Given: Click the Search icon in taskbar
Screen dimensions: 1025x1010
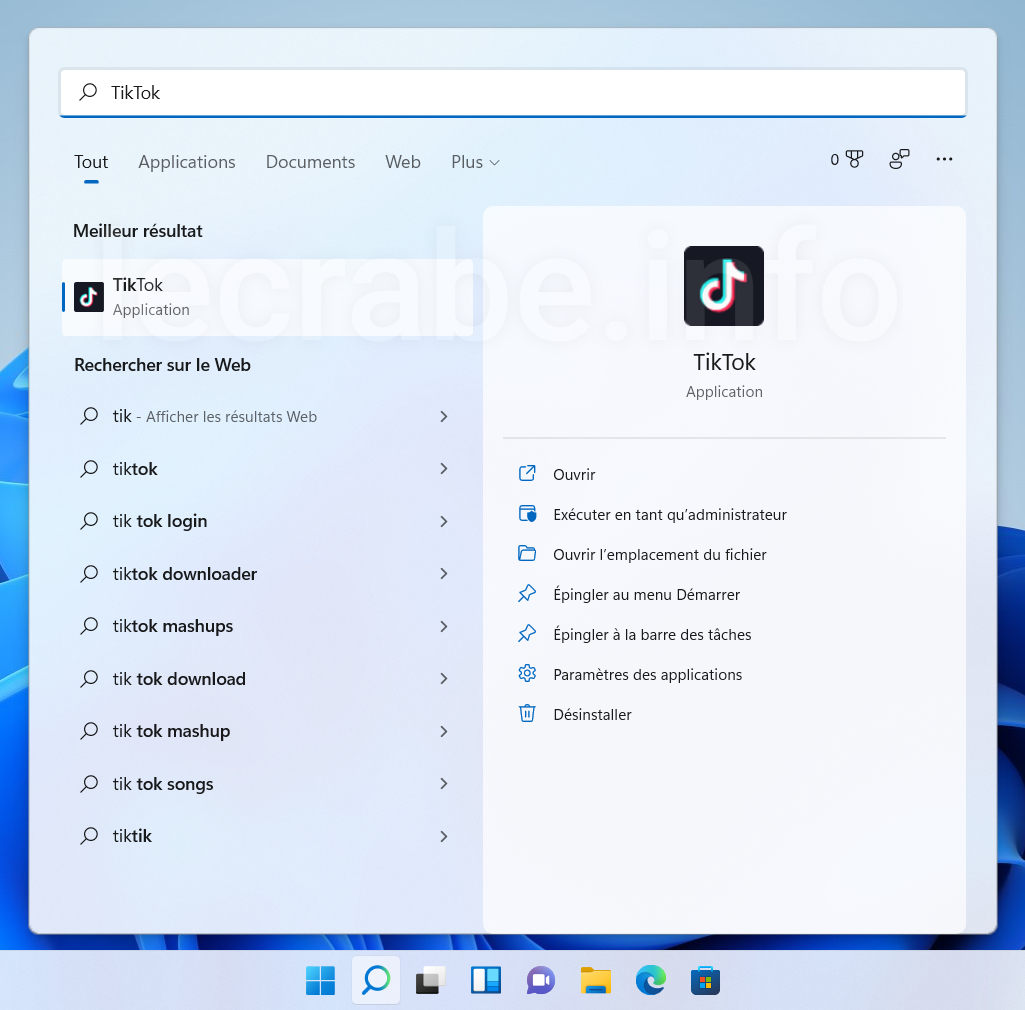Looking at the screenshot, I should tap(376, 981).
